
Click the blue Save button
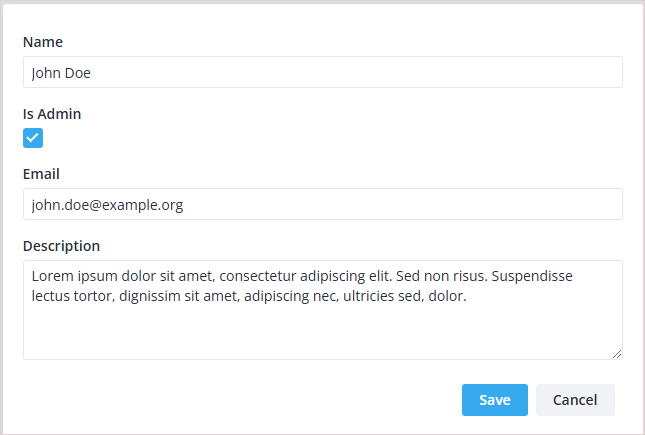pyautogui.click(x=494, y=400)
